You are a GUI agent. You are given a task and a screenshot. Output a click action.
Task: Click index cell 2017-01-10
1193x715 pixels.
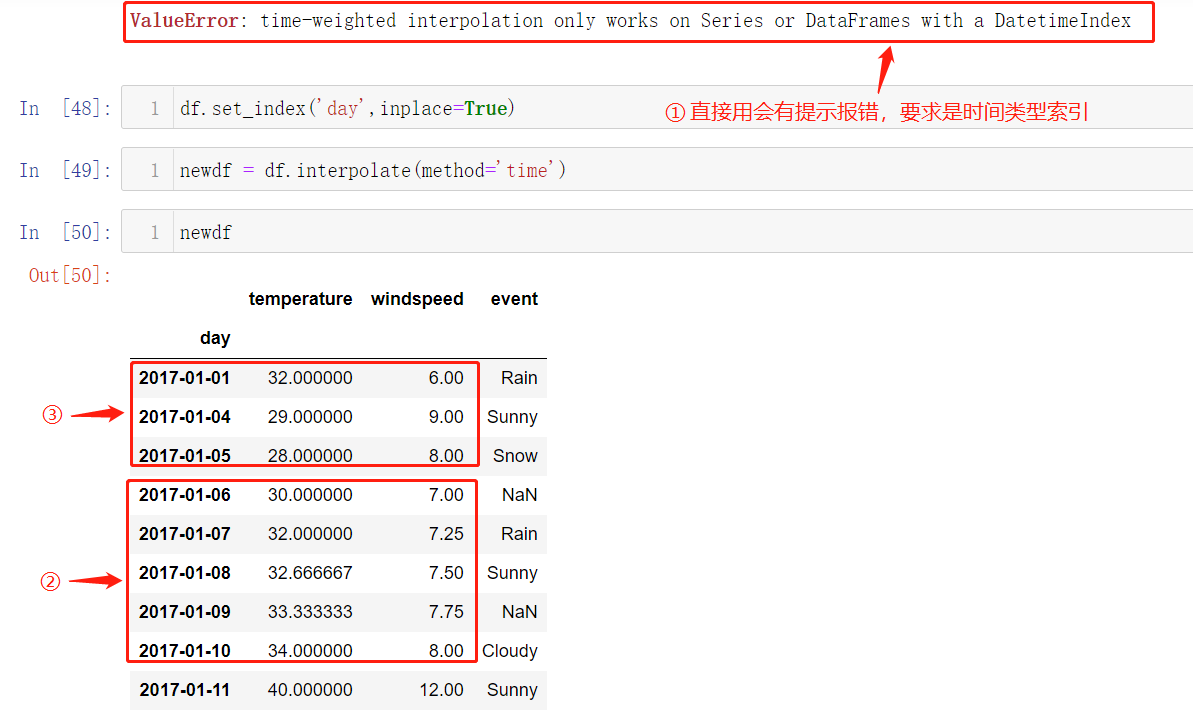tap(185, 651)
